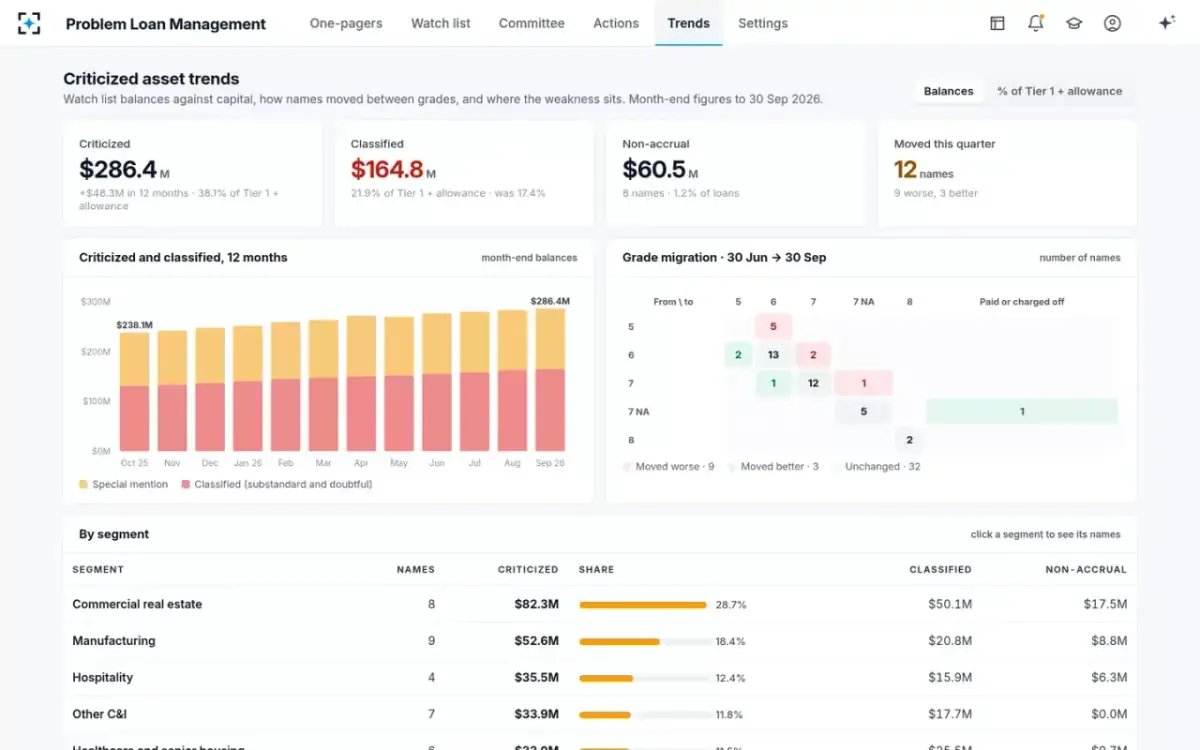
Task: Click the $20.8M classified value
Action: [x=950, y=641]
